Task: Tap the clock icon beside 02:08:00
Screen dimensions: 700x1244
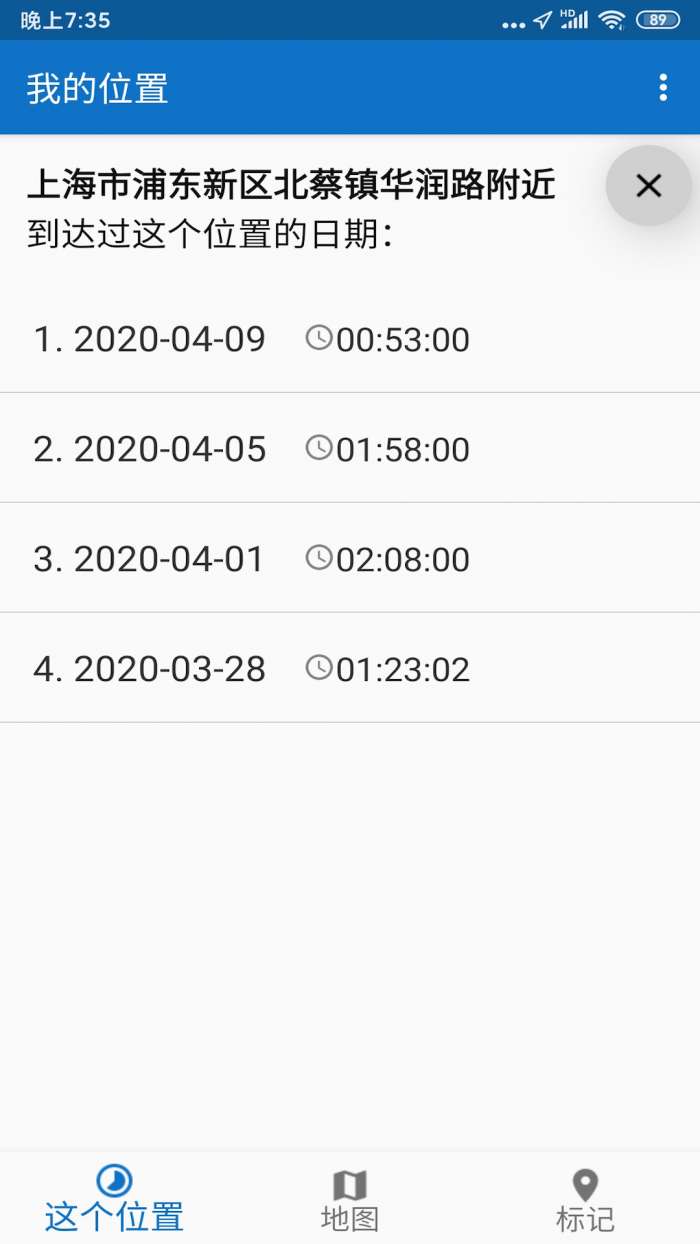Action: [318, 558]
